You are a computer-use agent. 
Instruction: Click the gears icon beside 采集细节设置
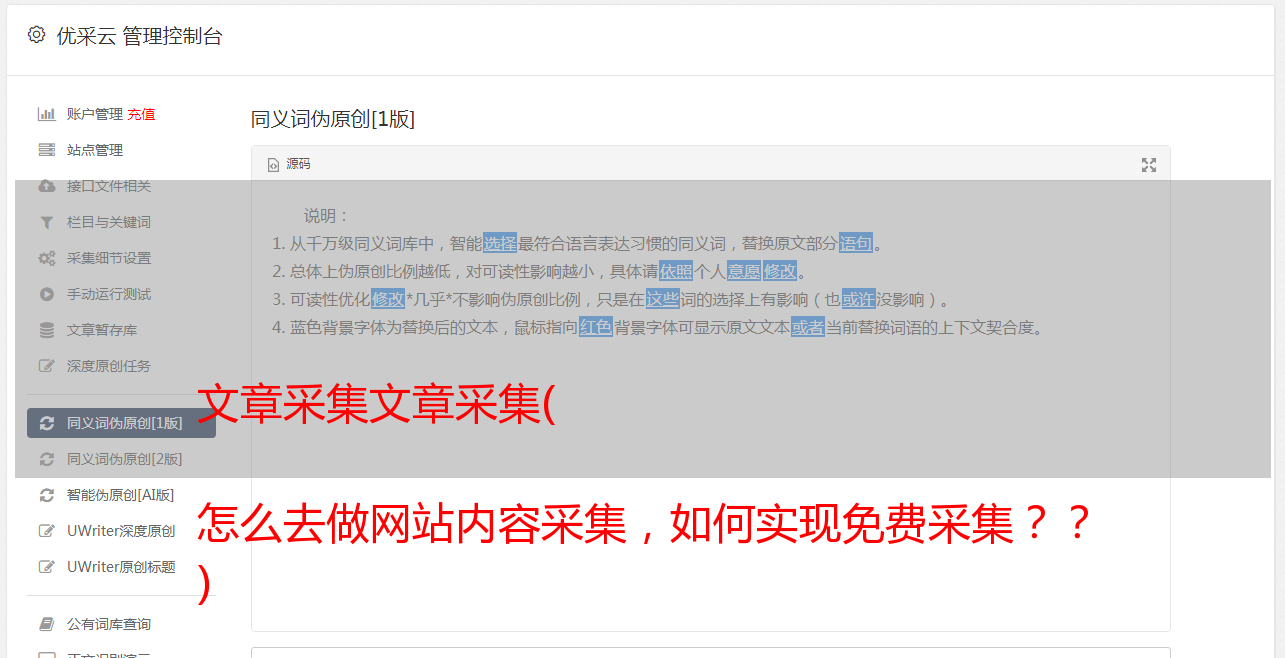click(x=46, y=258)
